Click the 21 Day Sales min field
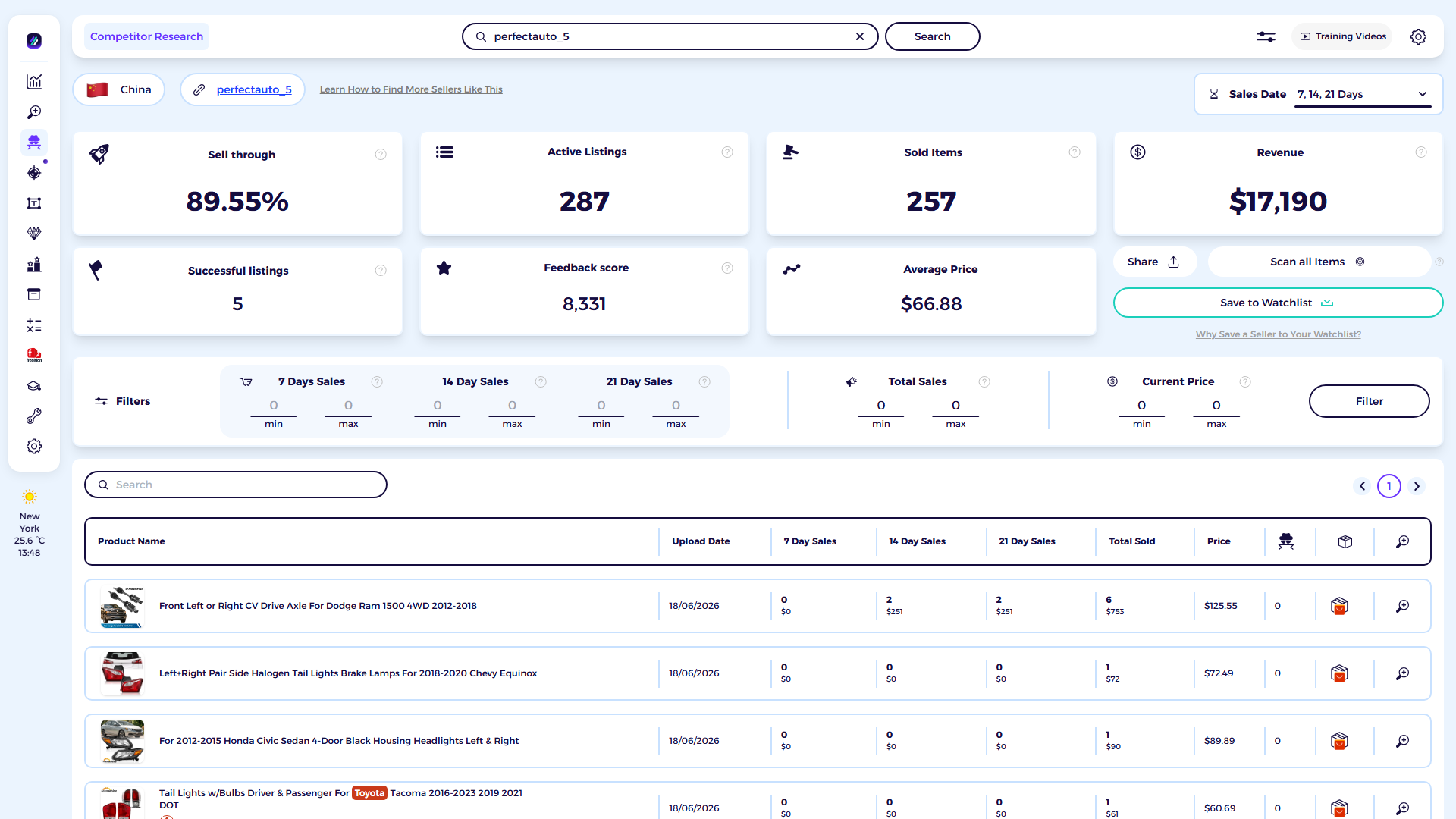 pyautogui.click(x=601, y=406)
